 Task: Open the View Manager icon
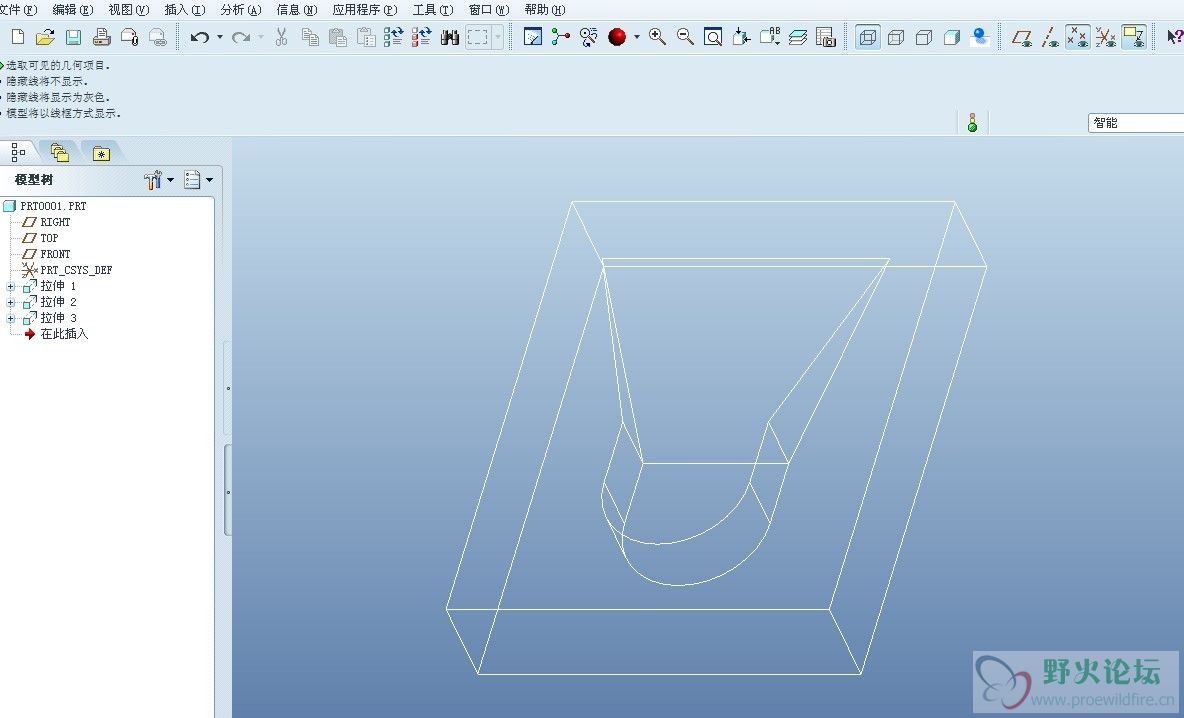pyautogui.click(x=825, y=36)
